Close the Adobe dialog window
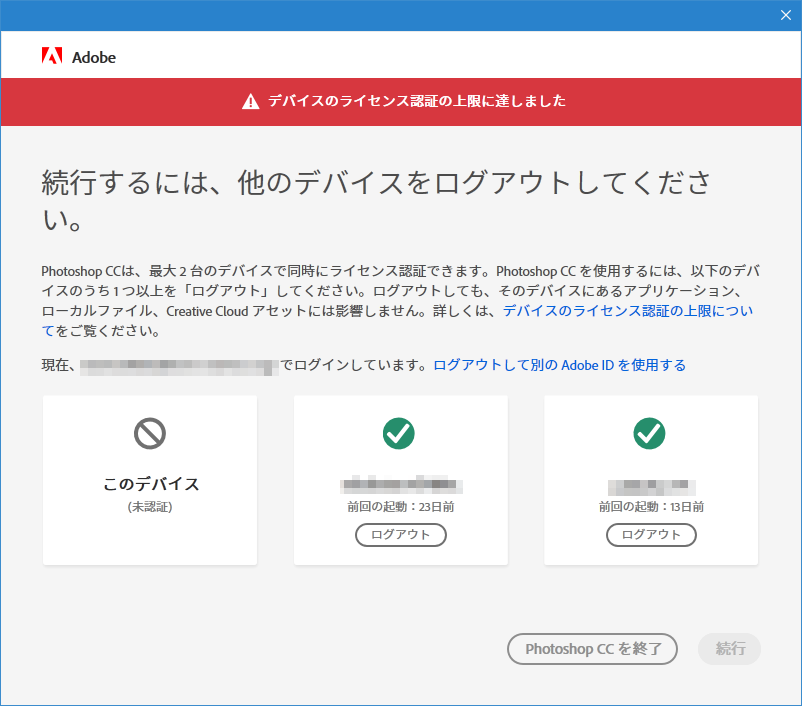 786,15
